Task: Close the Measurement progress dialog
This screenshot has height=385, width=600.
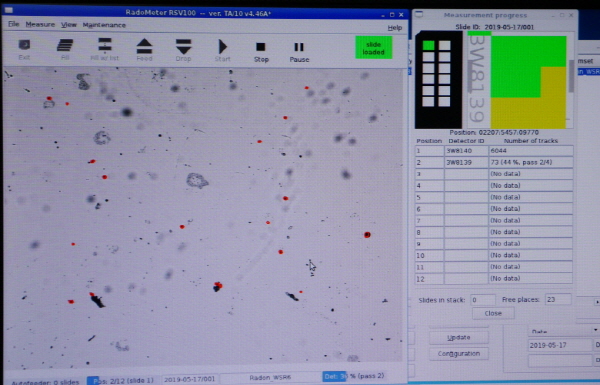Action: pyautogui.click(x=493, y=313)
